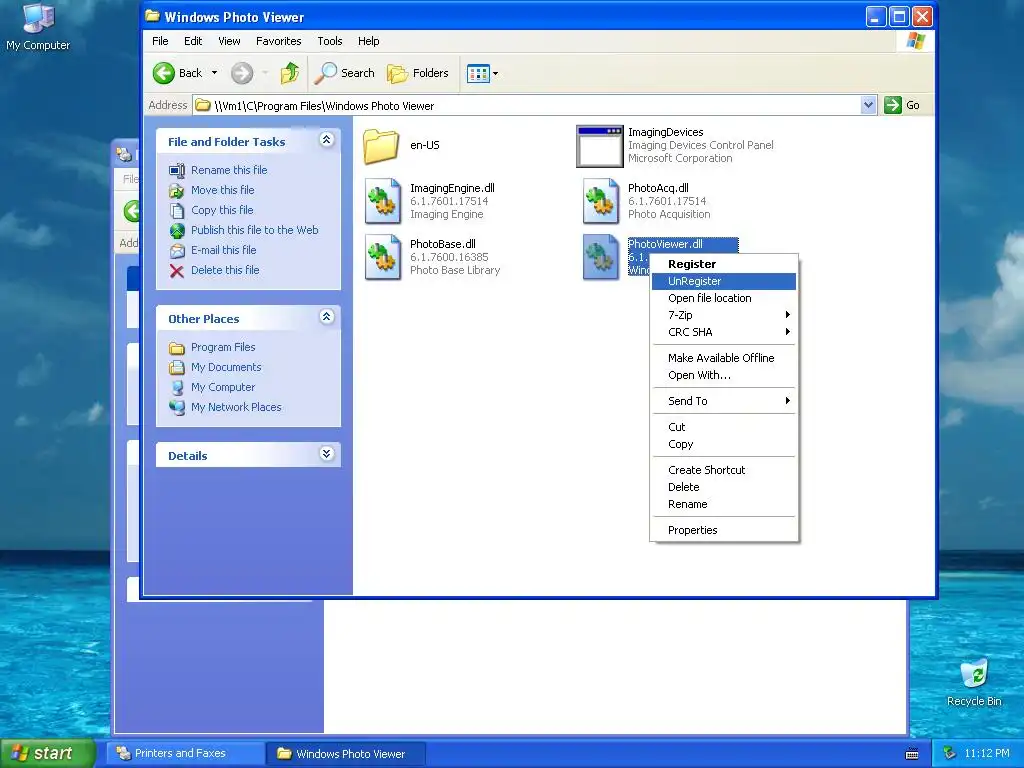The image size is (1024, 768).
Task: Expand the Details panel
Action: 327,454
